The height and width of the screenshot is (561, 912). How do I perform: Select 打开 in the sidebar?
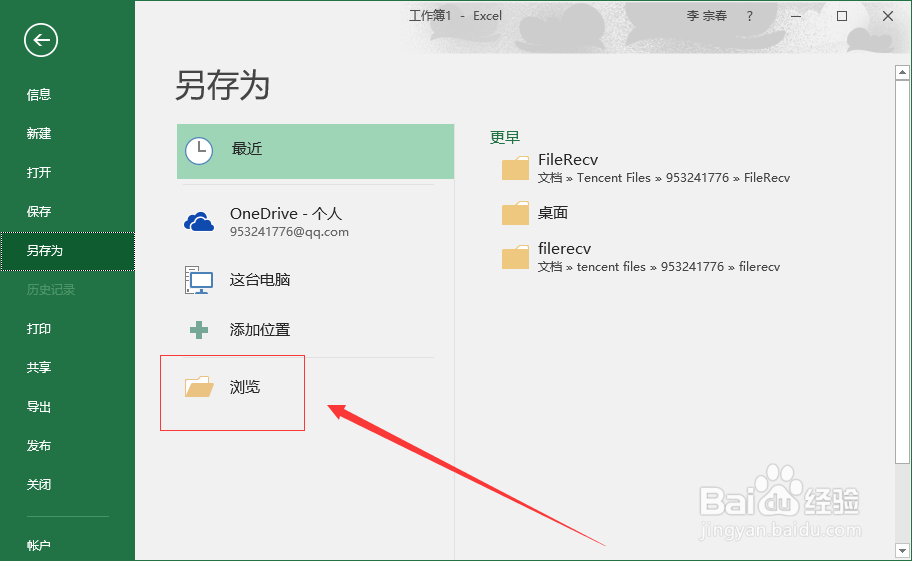(39, 172)
